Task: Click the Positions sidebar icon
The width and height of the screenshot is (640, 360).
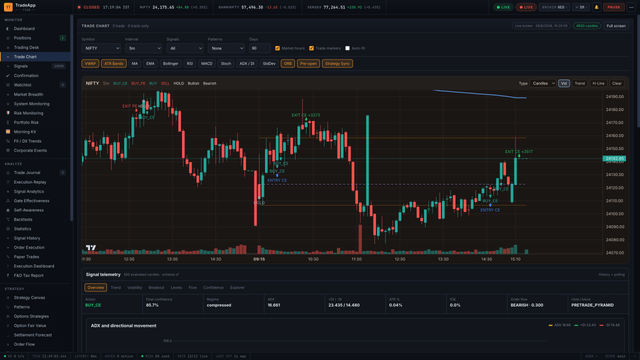Action: point(8,38)
